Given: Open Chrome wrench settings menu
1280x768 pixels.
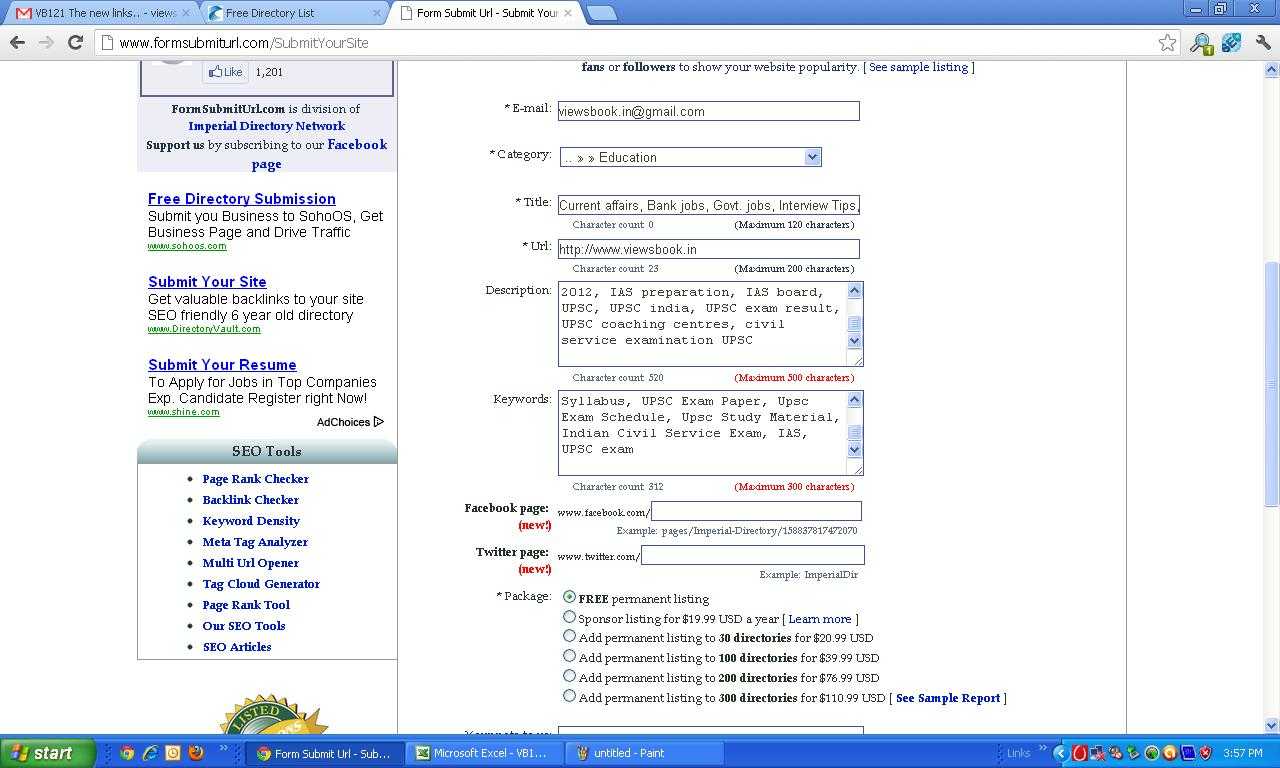Looking at the screenshot, I should pyautogui.click(x=1263, y=43).
